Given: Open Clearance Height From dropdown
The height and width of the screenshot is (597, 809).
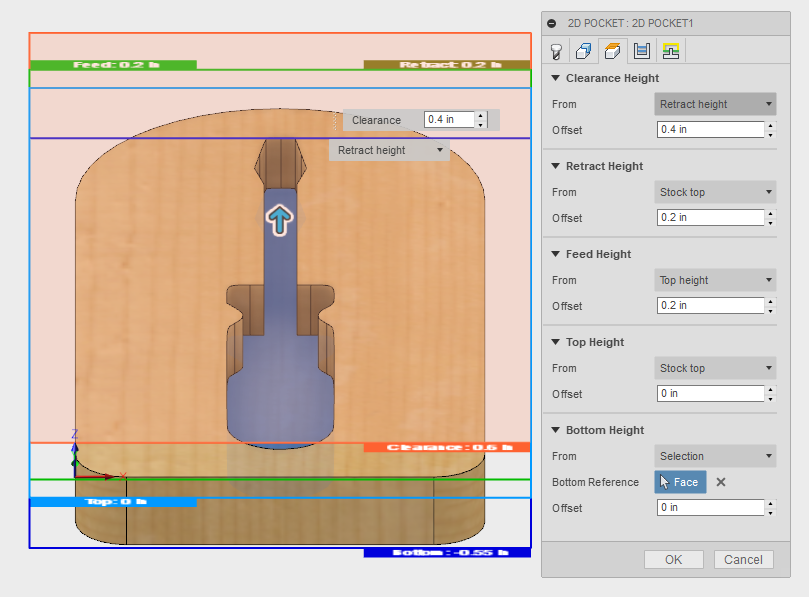Looking at the screenshot, I should 715,104.
